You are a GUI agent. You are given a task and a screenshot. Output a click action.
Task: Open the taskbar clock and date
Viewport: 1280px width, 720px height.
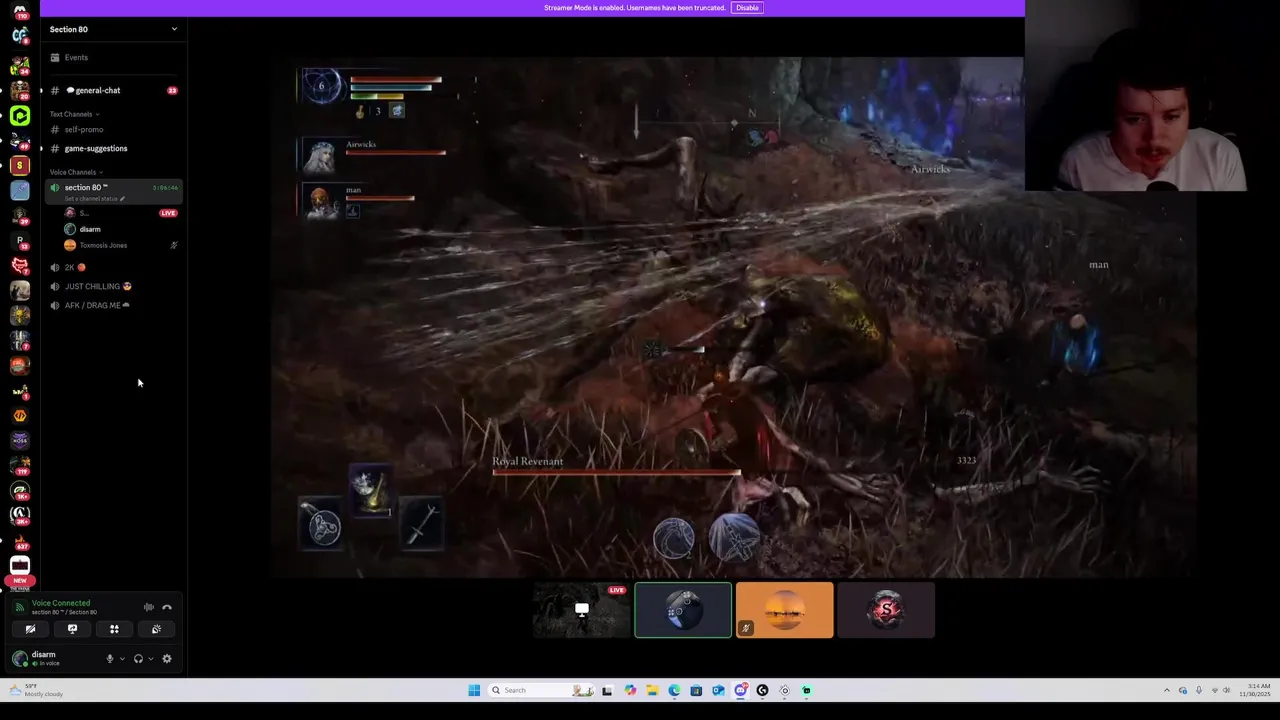1254,690
